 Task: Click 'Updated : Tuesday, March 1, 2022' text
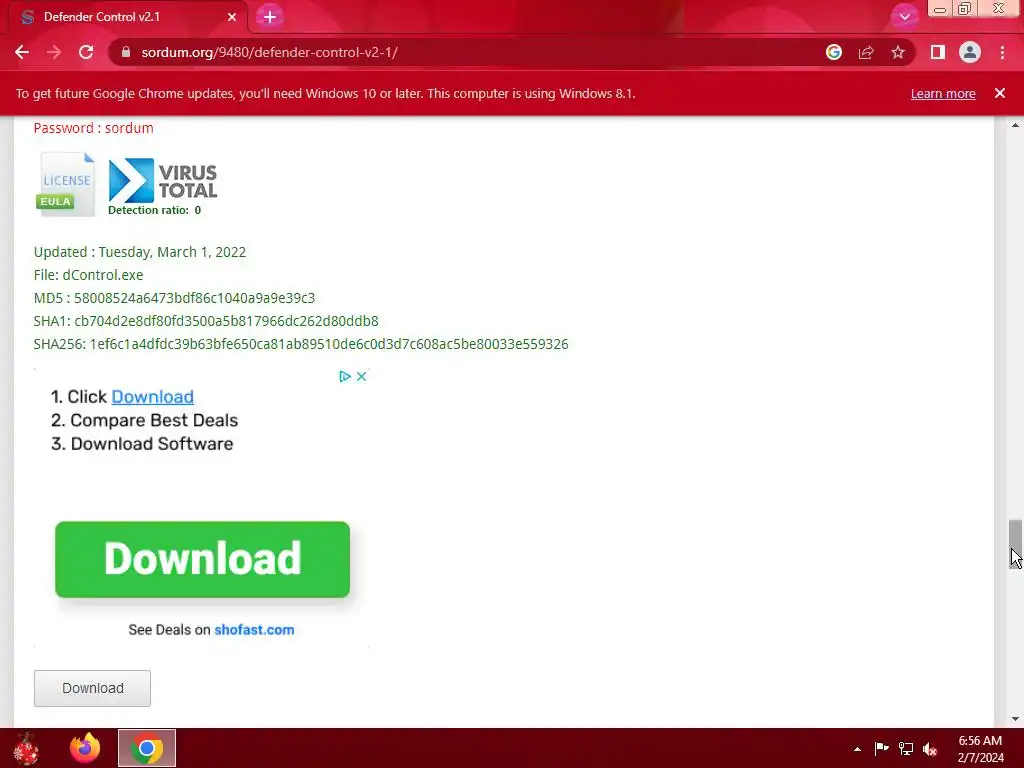pos(140,252)
